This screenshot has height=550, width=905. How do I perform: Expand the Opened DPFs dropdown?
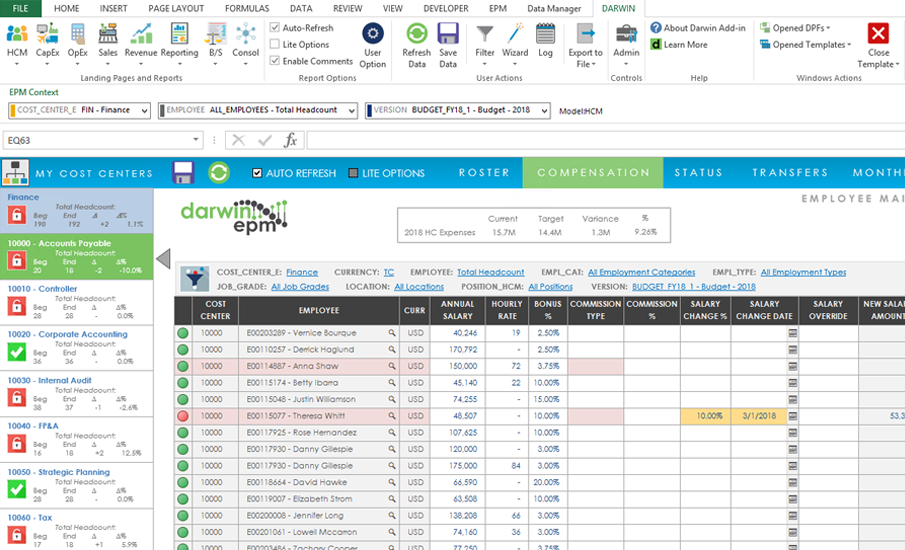(x=795, y=28)
